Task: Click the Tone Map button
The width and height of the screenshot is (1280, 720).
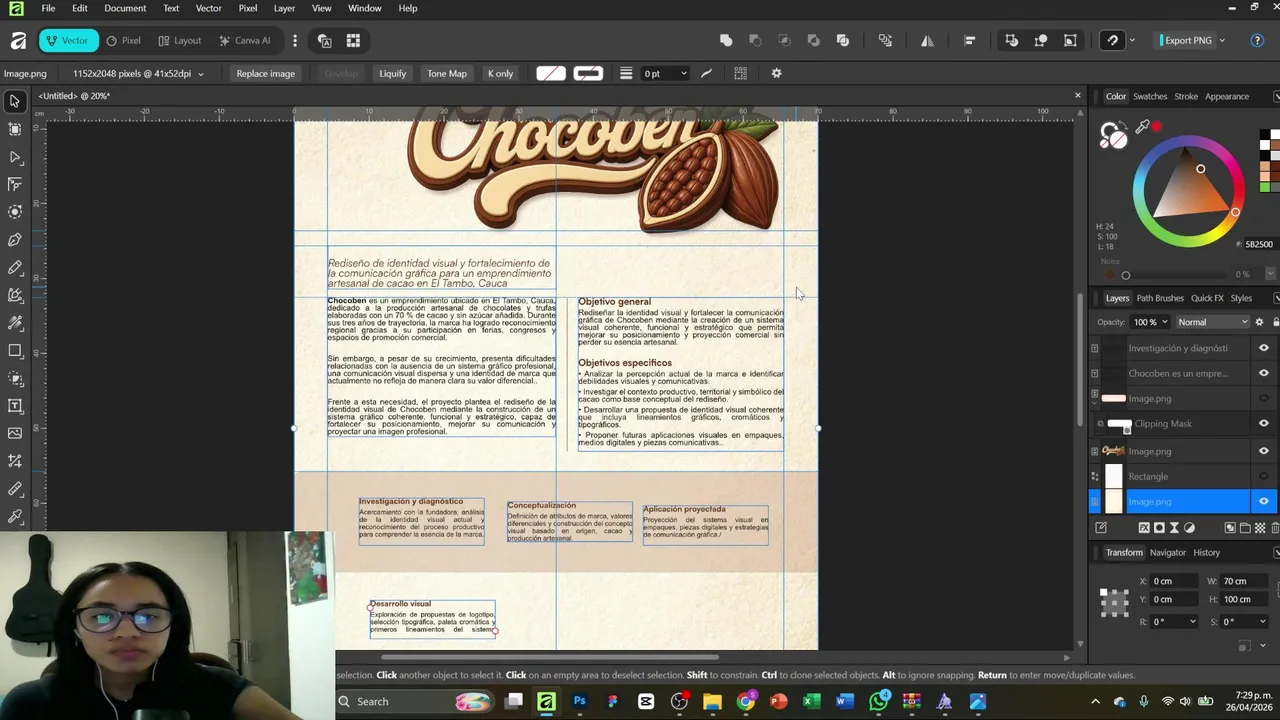Action: tap(447, 74)
